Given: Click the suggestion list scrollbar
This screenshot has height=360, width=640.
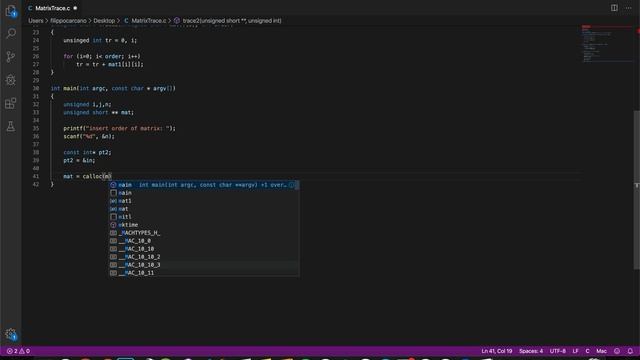Looking at the screenshot, I should tap(297, 185).
